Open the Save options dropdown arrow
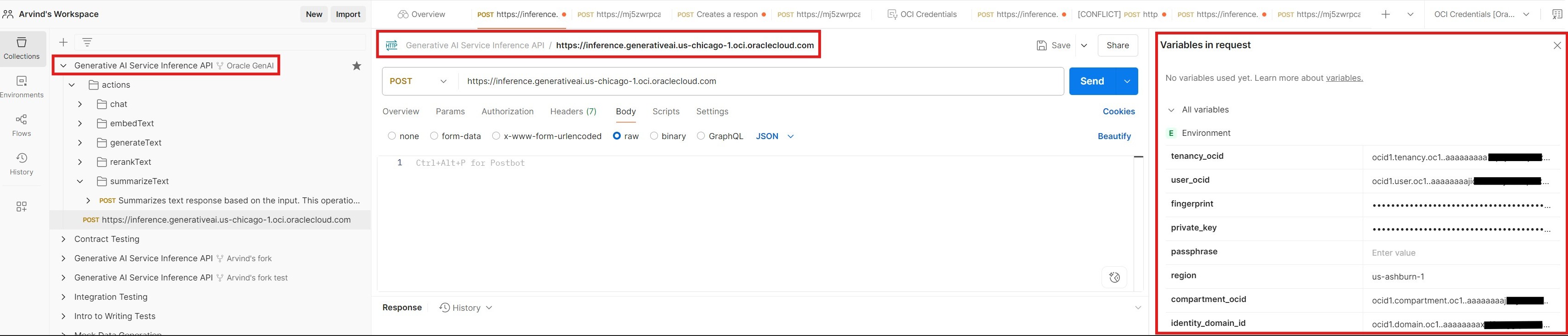 [x=1084, y=45]
